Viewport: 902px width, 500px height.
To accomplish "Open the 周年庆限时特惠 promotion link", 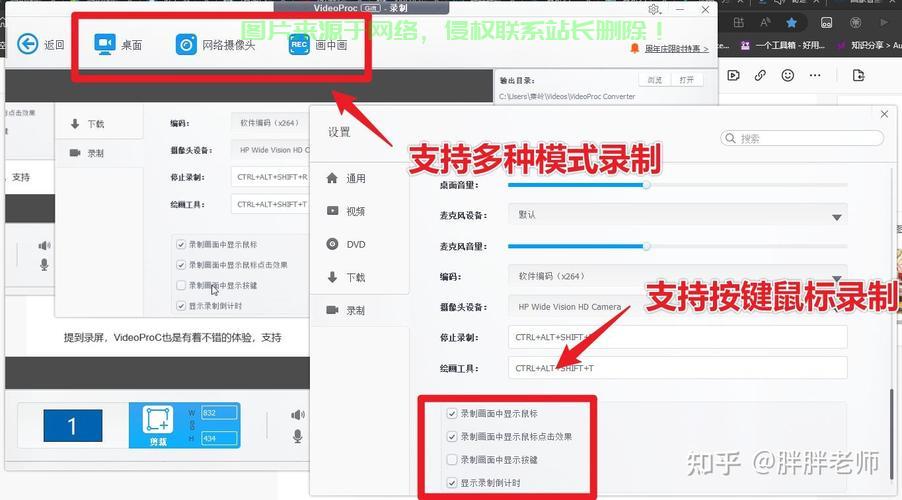I will pos(676,48).
